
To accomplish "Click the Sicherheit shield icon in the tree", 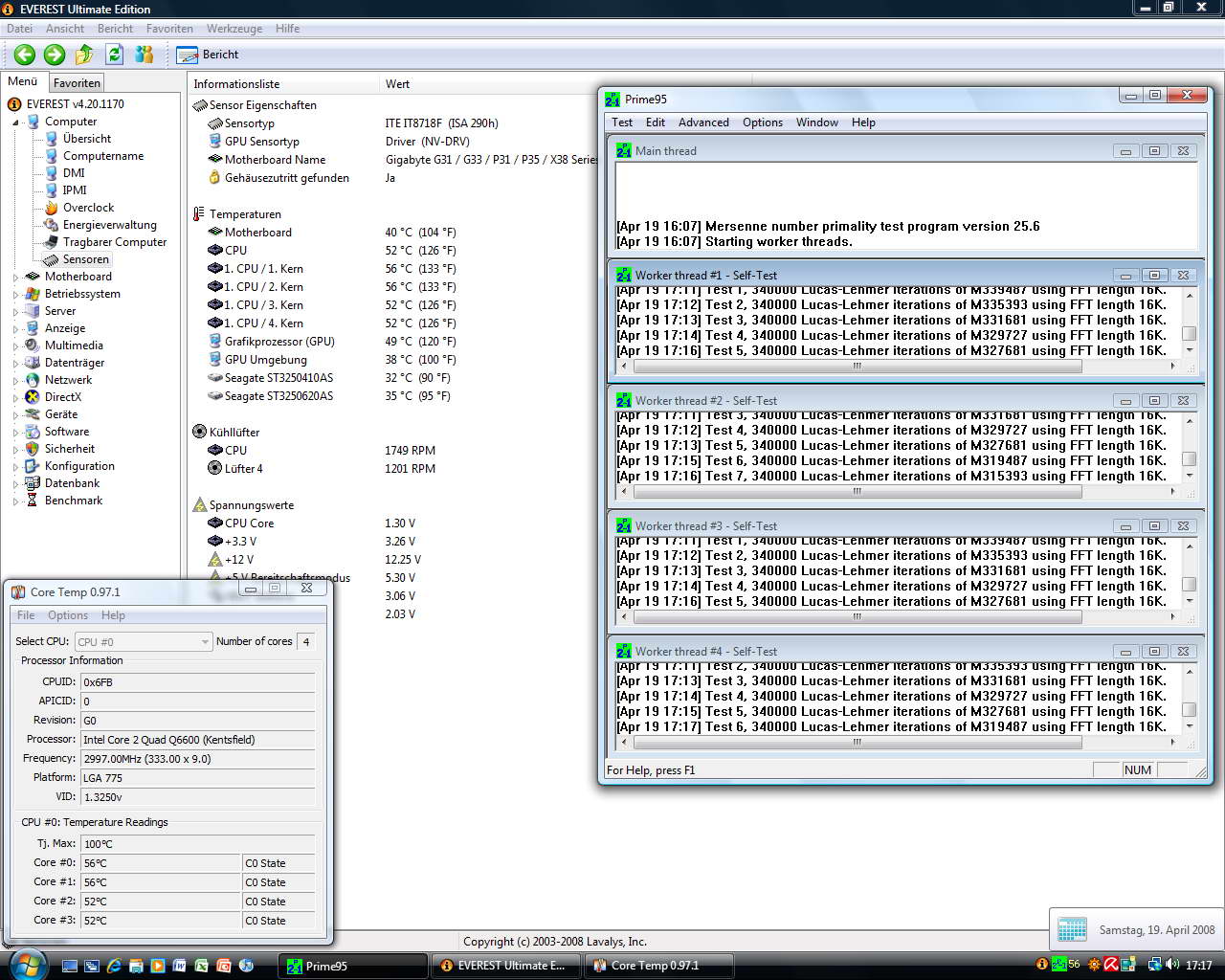I will click(33, 449).
